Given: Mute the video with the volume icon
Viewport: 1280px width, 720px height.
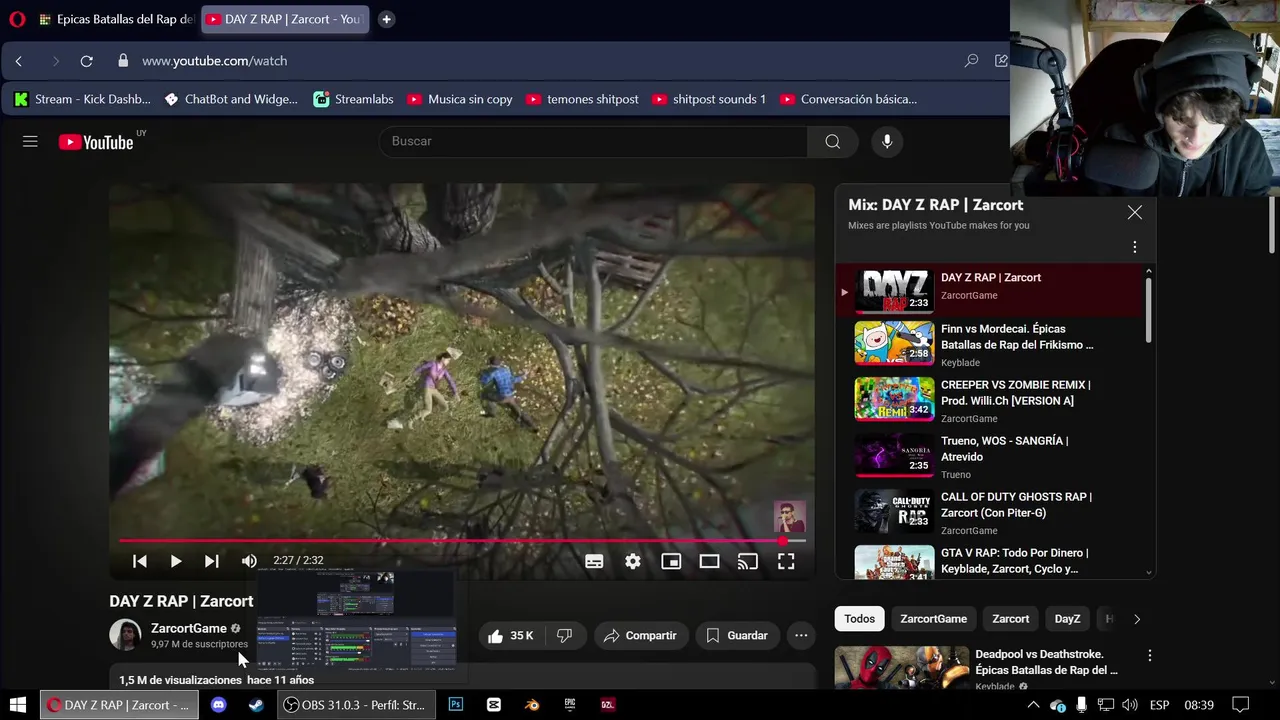Looking at the screenshot, I should coord(249,561).
